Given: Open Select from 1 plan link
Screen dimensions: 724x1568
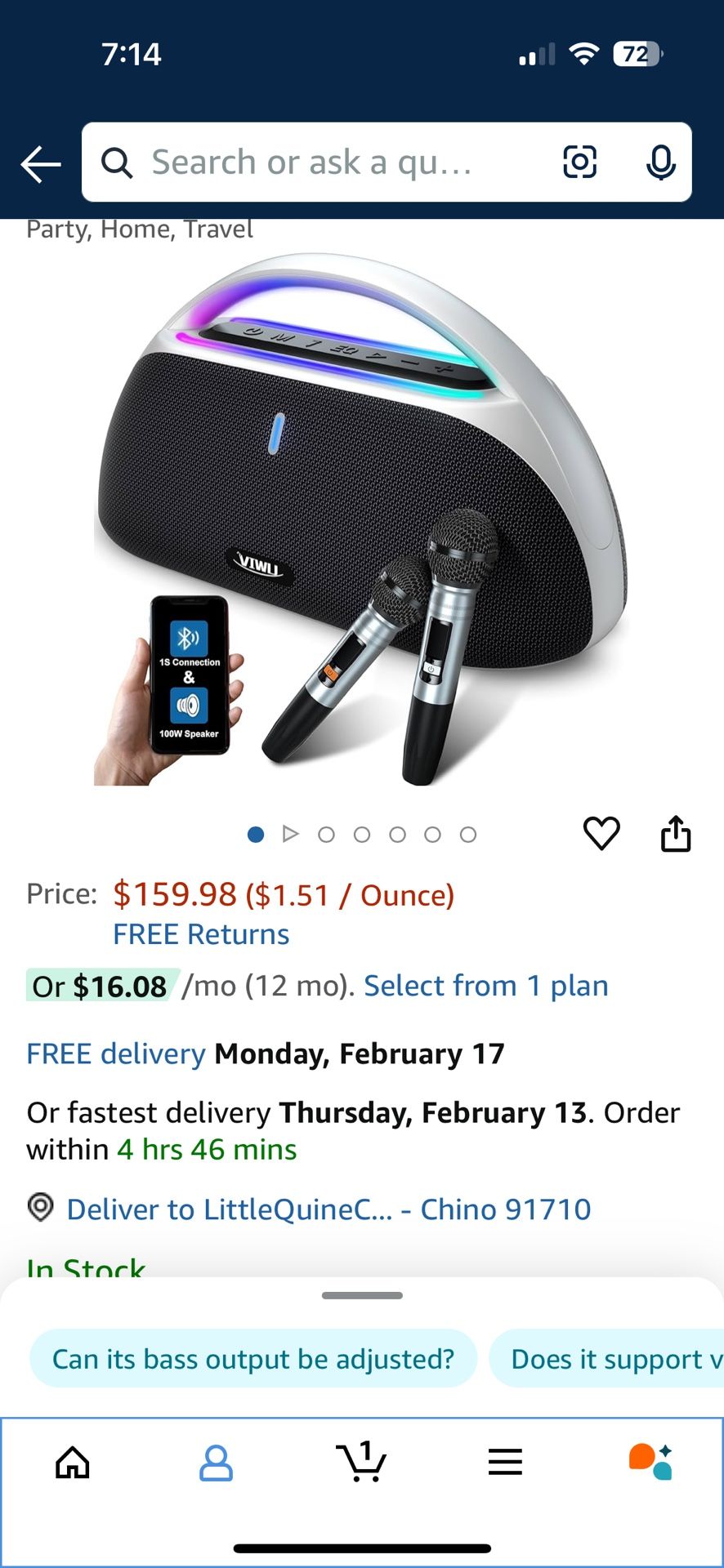Looking at the screenshot, I should click(486, 986).
